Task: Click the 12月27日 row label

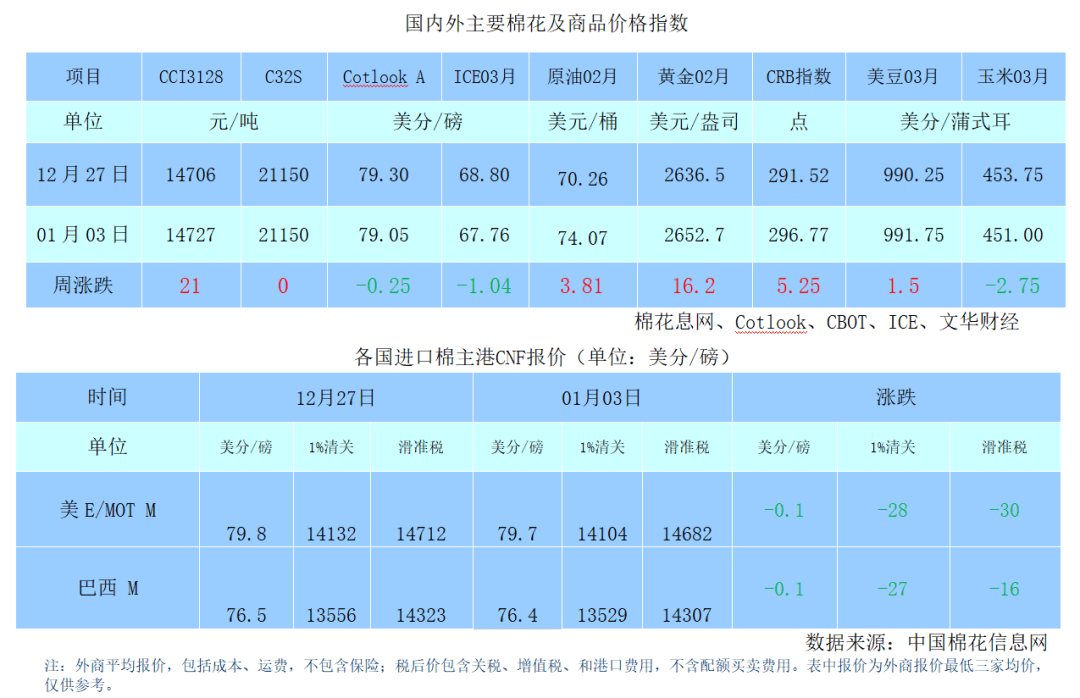Action: (84, 174)
